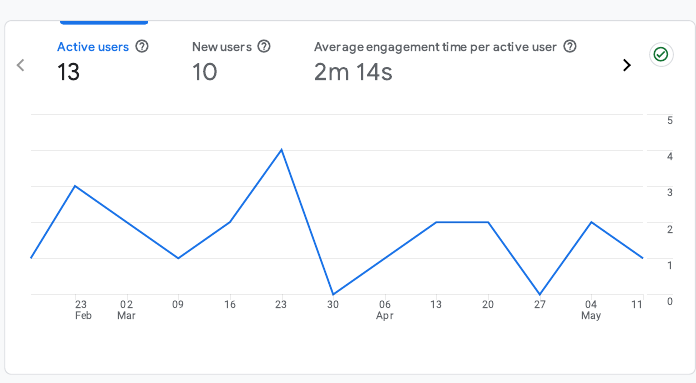Image resolution: width=696 pixels, height=383 pixels.
Task: Click the 04 May axis label
Action: point(591,310)
